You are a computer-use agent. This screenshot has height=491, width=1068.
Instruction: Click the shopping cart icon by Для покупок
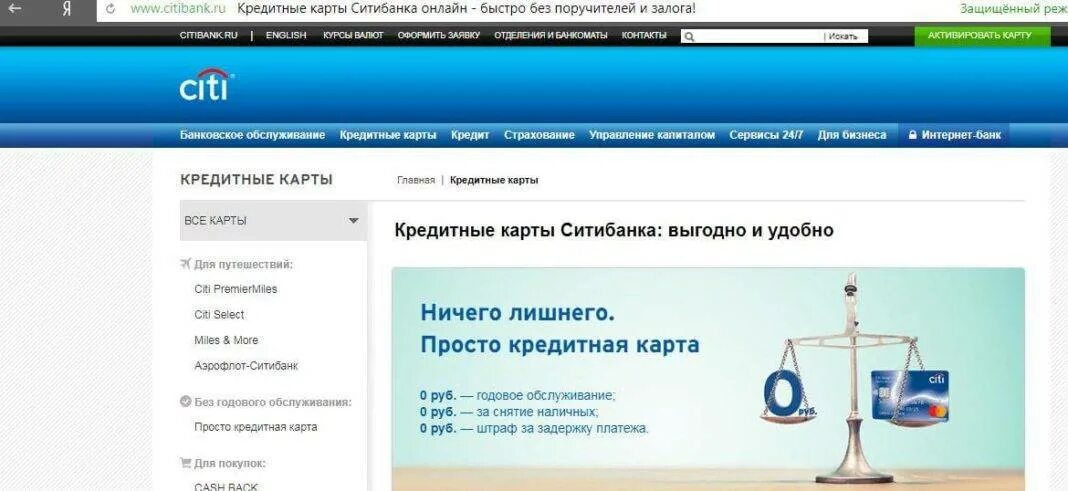pyautogui.click(x=185, y=463)
